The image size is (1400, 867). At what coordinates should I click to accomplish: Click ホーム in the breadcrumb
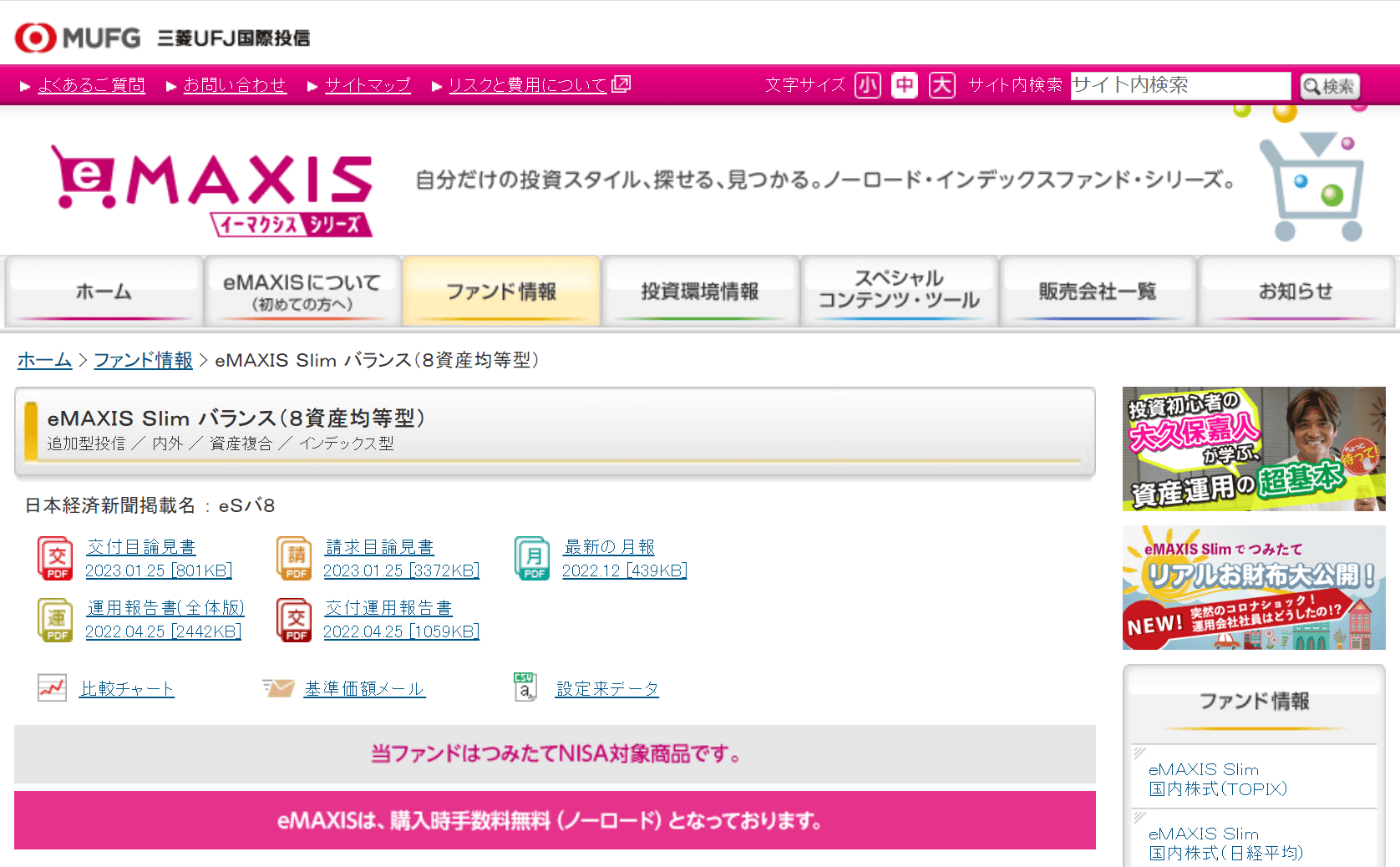pos(45,360)
